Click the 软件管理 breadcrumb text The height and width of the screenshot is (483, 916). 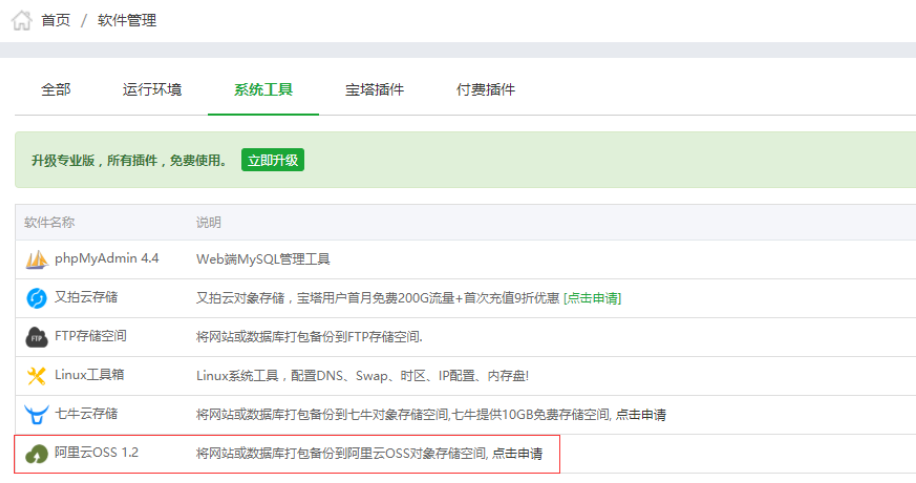127,20
